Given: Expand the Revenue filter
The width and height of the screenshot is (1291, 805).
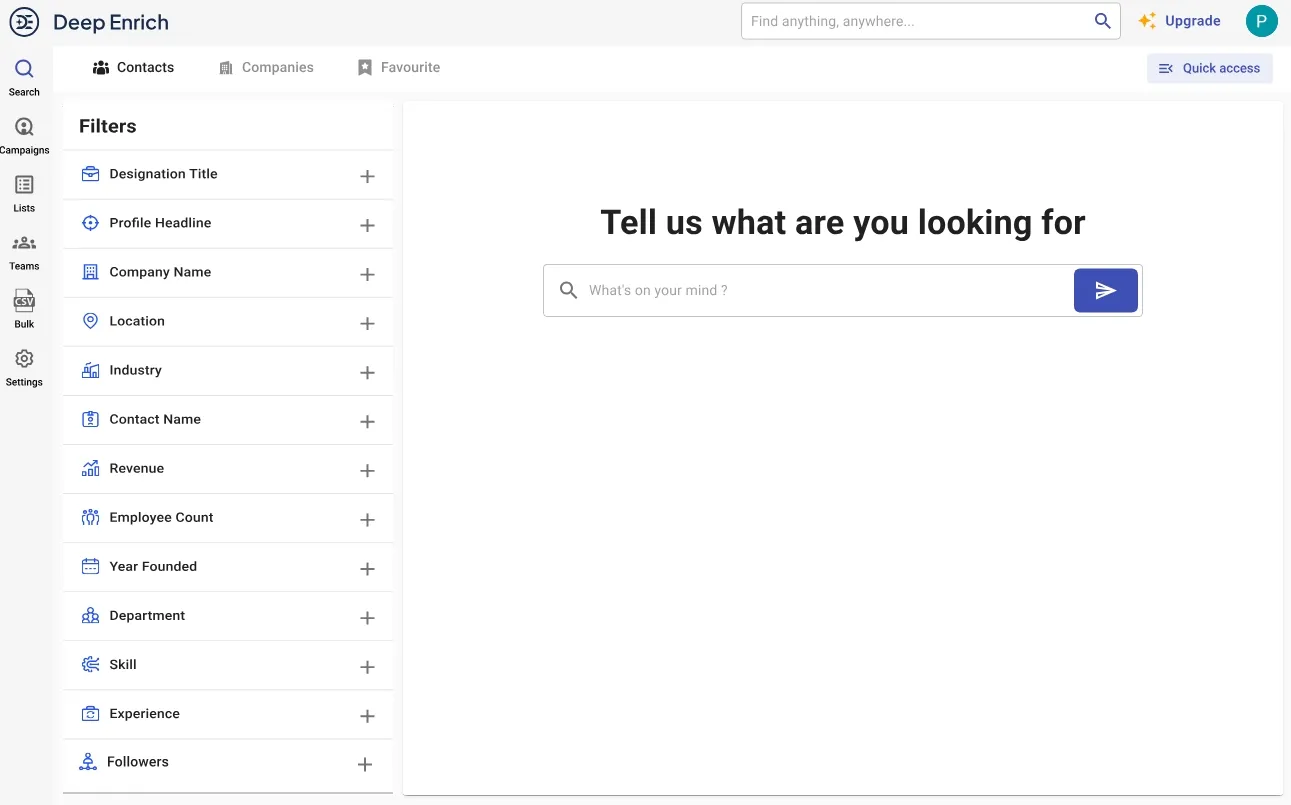Looking at the screenshot, I should coord(367,470).
